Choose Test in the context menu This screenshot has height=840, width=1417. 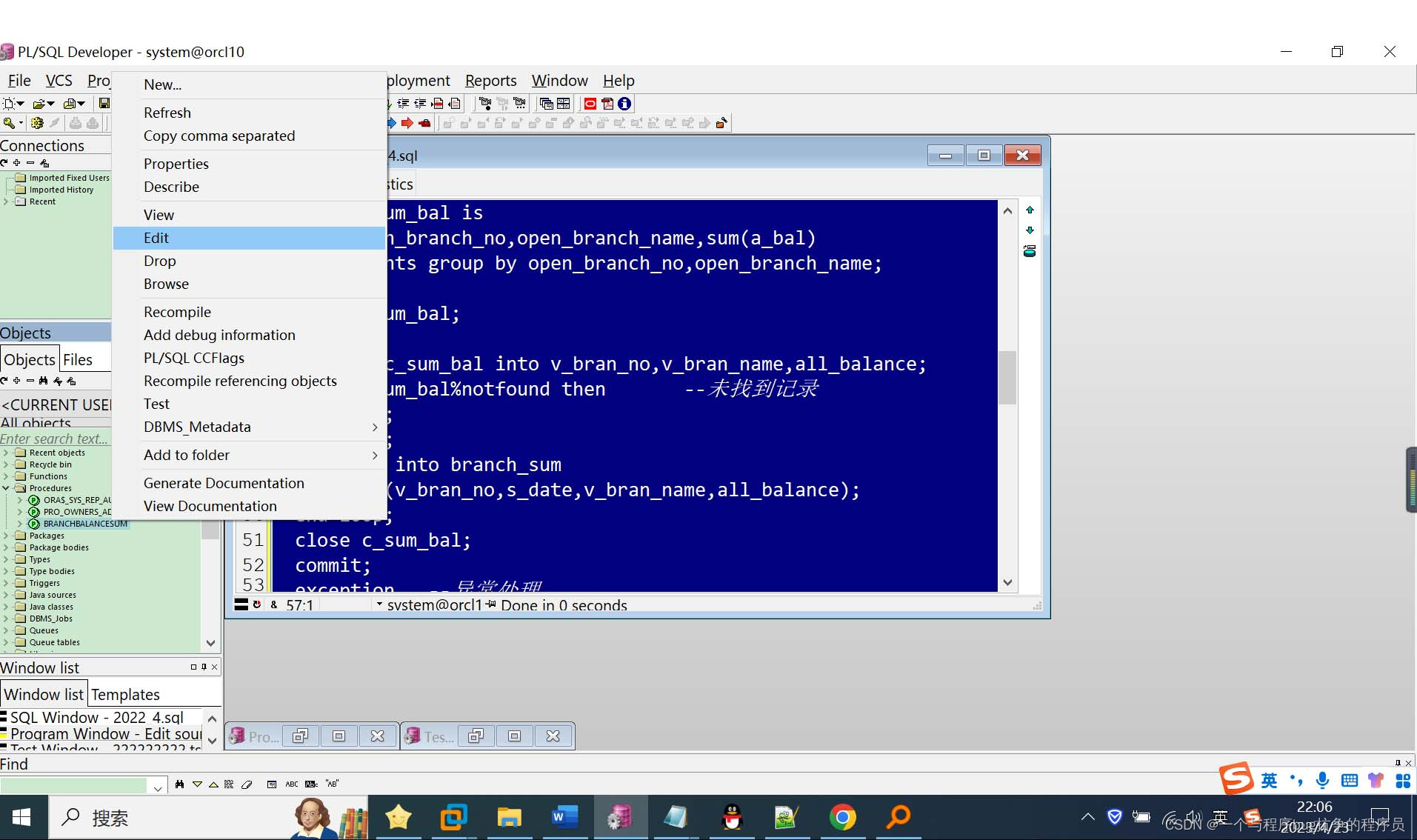[156, 404]
